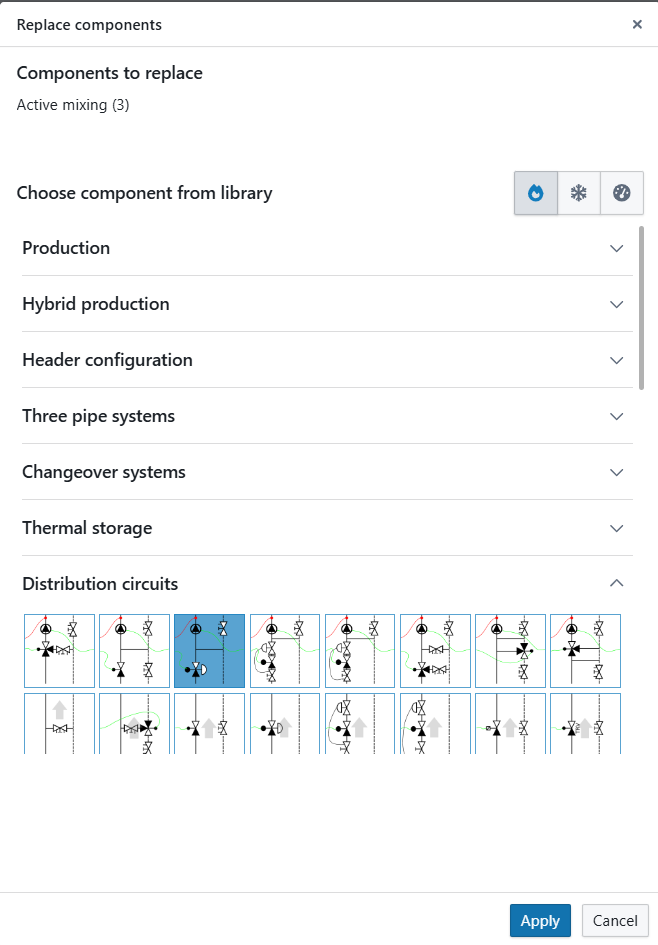Screen dimensions: 658x945
Task: Open the Changeover systems section
Action: pos(617,472)
